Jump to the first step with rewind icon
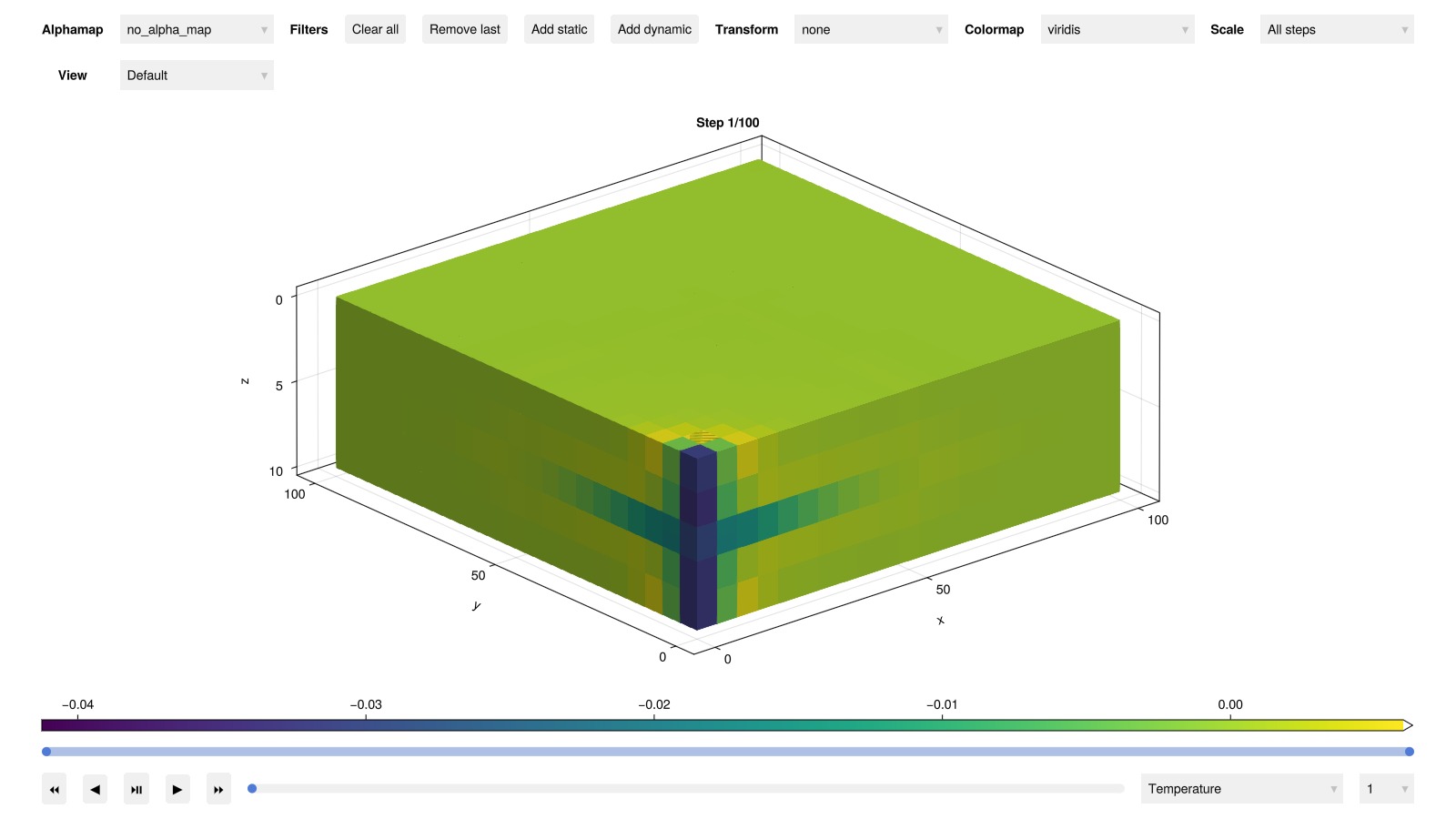The width and height of the screenshot is (1456, 819). click(54, 789)
